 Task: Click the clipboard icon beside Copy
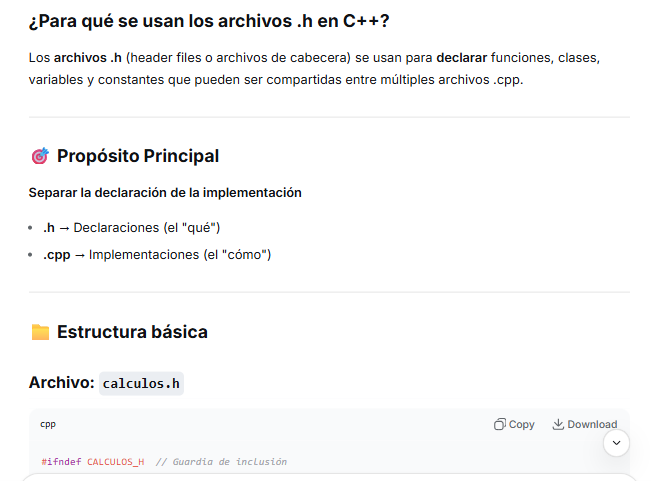point(500,424)
